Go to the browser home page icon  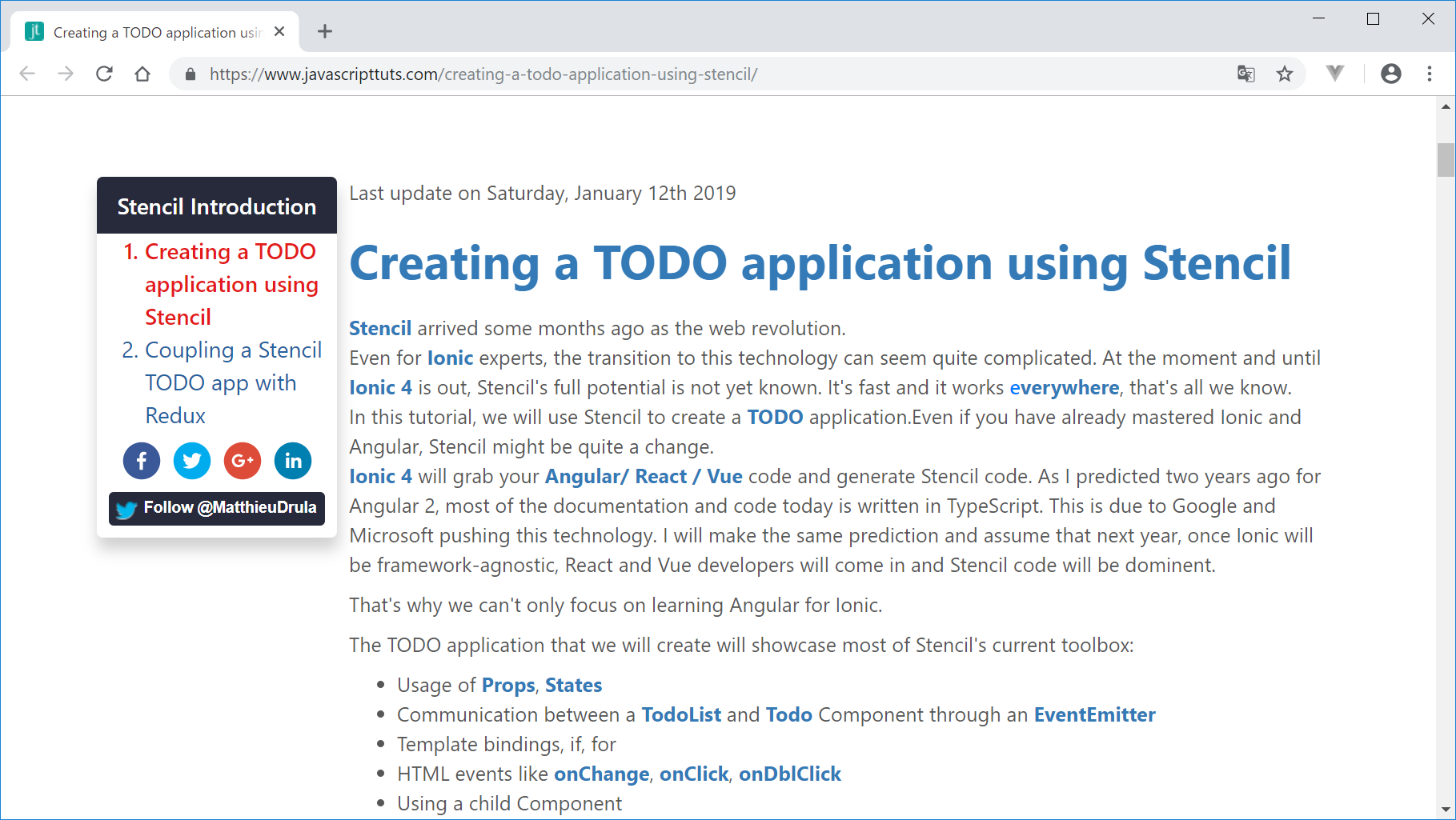[142, 74]
